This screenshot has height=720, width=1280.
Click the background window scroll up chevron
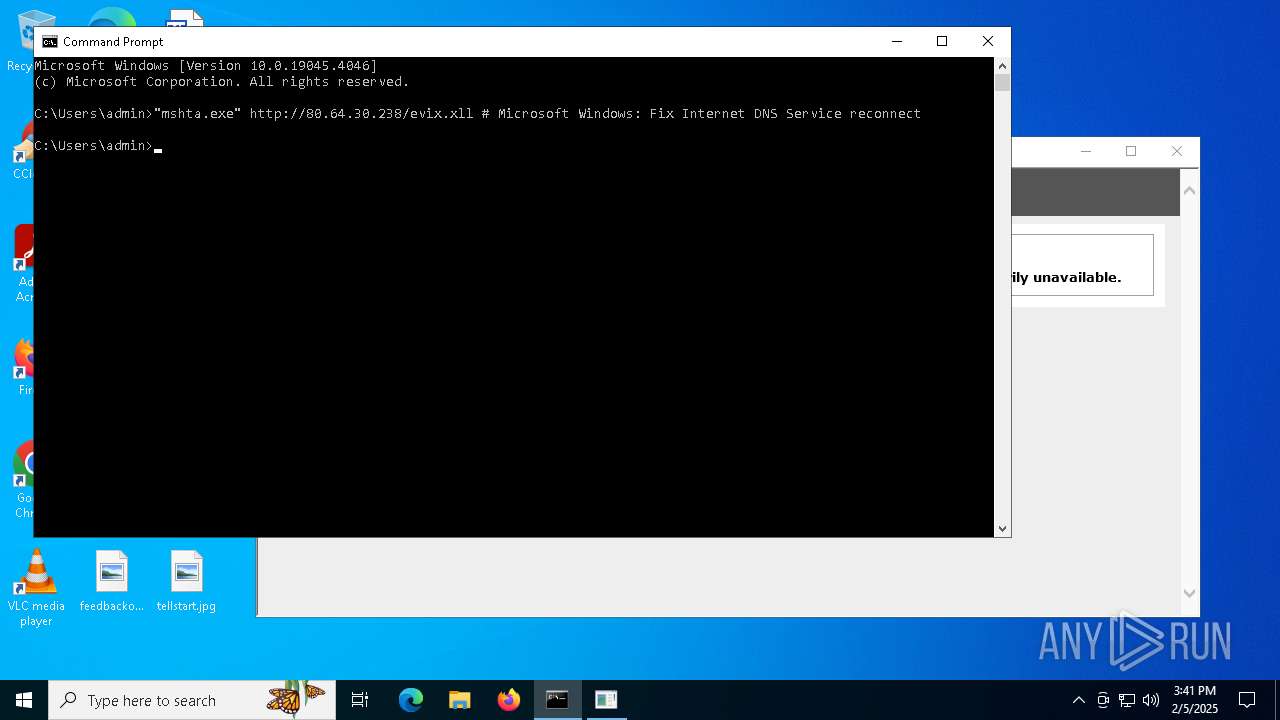coord(1190,190)
